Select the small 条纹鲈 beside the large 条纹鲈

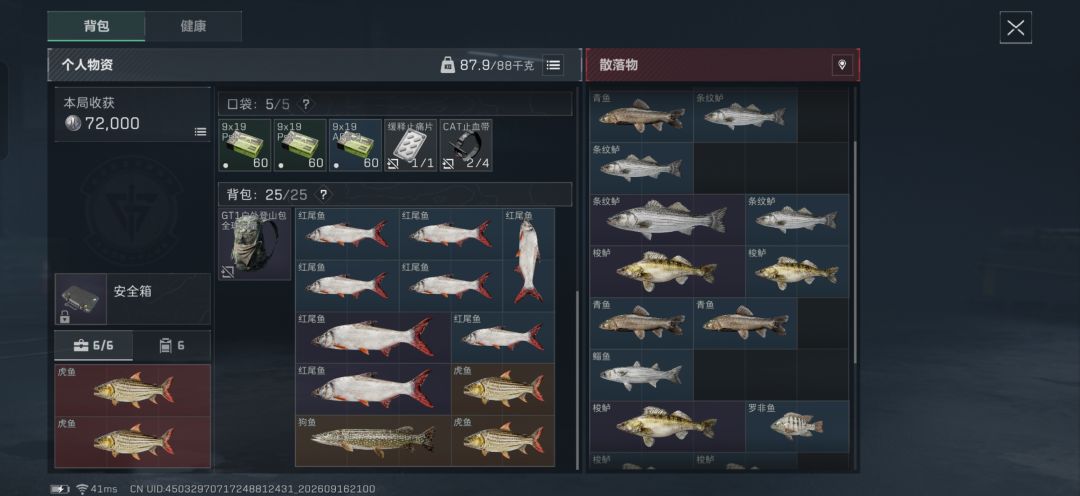point(797,220)
